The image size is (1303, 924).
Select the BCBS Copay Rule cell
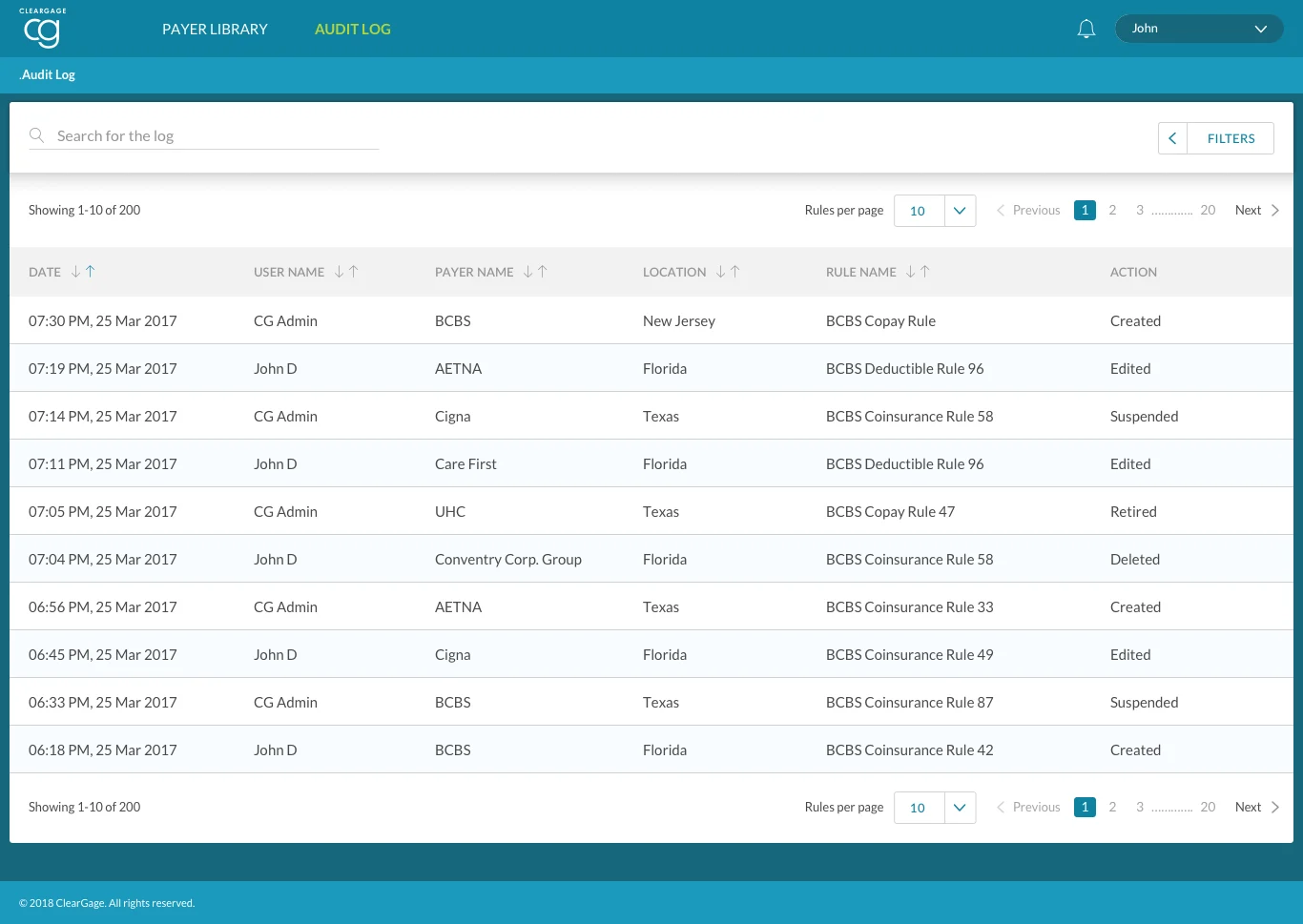pos(880,320)
